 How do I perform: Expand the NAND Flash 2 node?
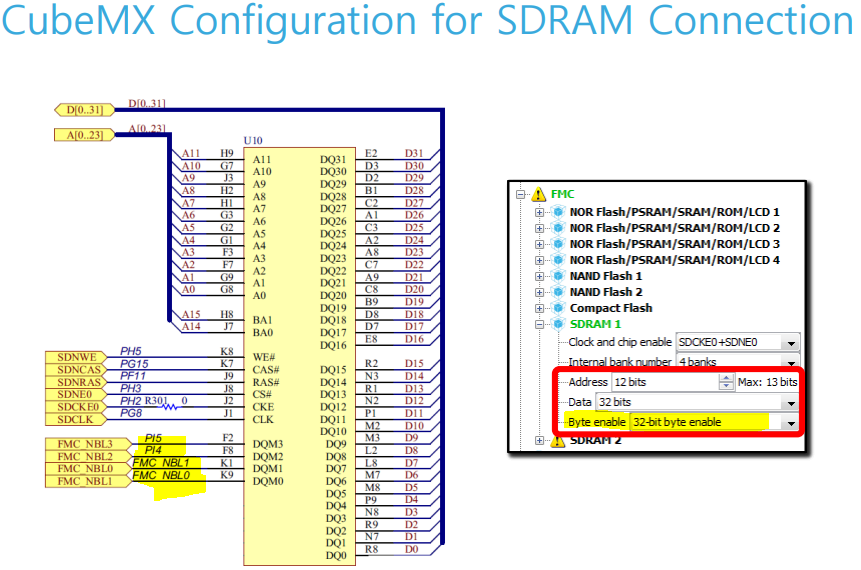coord(539,292)
